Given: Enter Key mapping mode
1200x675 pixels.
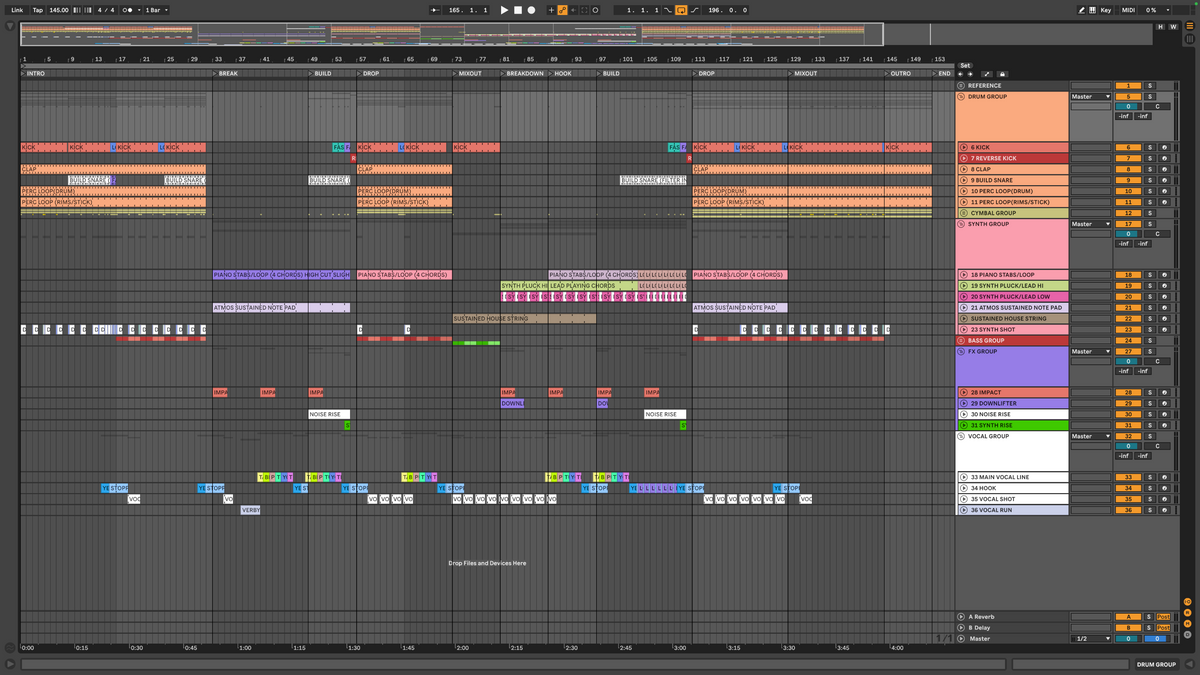Looking at the screenshot, I should point(1105,9).
